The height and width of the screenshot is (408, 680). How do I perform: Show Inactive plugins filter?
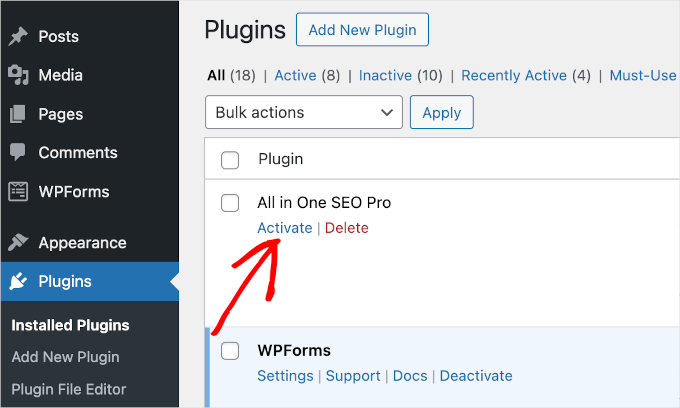386,75
